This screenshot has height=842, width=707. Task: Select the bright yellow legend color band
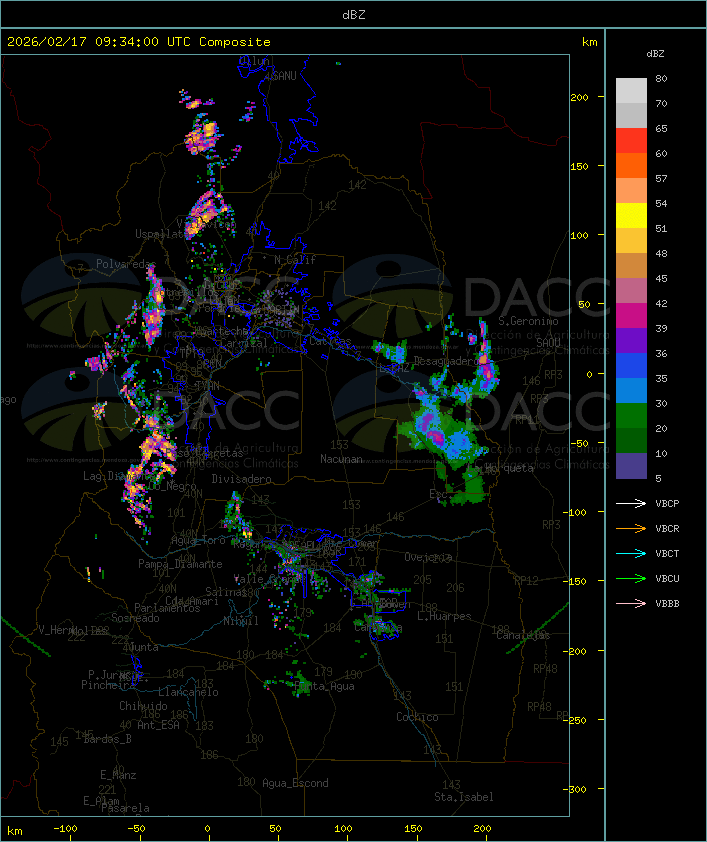coord(631,216)
